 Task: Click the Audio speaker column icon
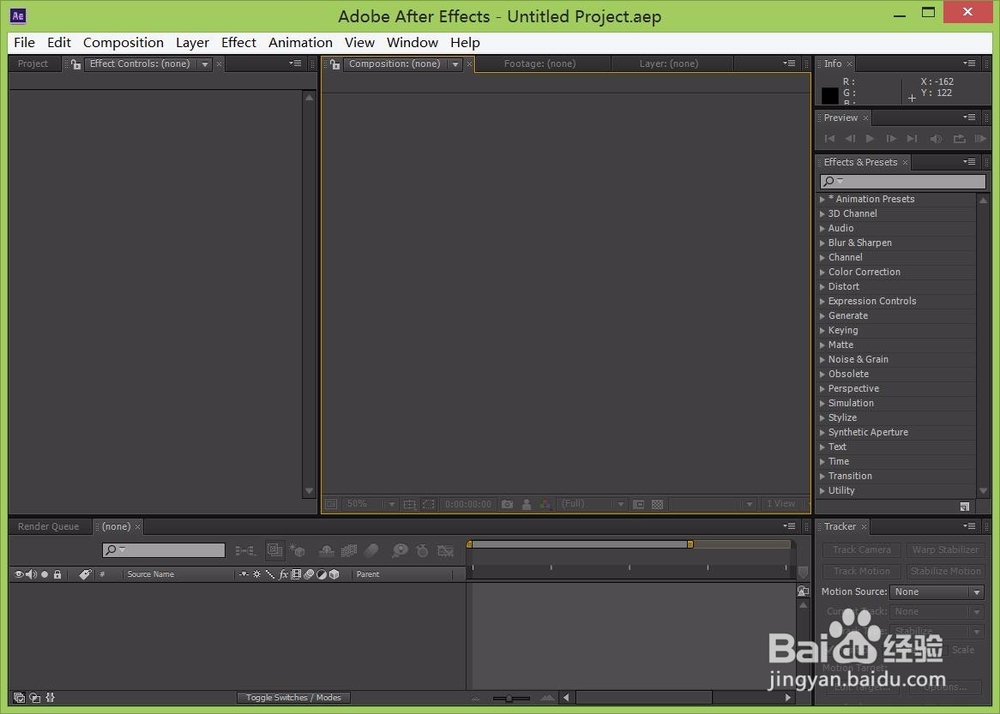(31, 574)
